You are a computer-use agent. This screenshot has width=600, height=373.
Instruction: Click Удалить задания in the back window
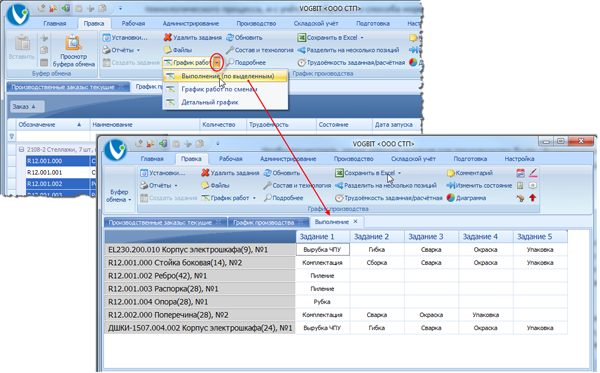point(192,37)
